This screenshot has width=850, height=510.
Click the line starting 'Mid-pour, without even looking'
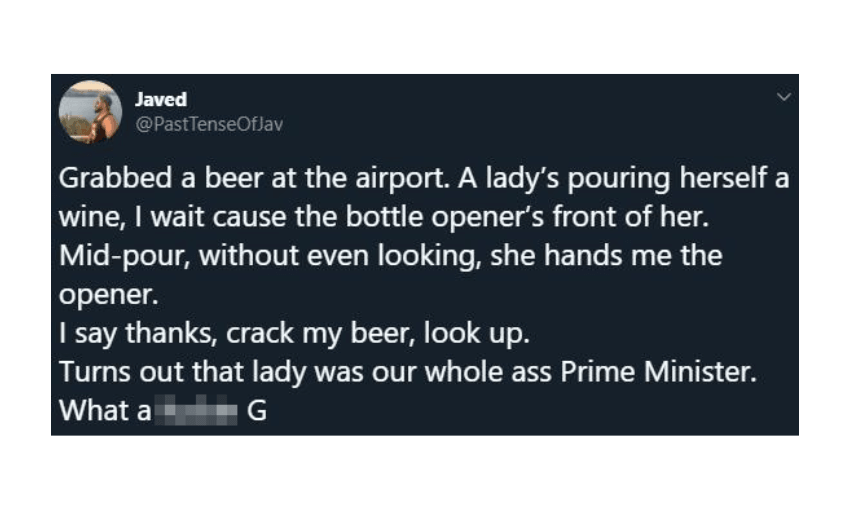tap(391, 257)
